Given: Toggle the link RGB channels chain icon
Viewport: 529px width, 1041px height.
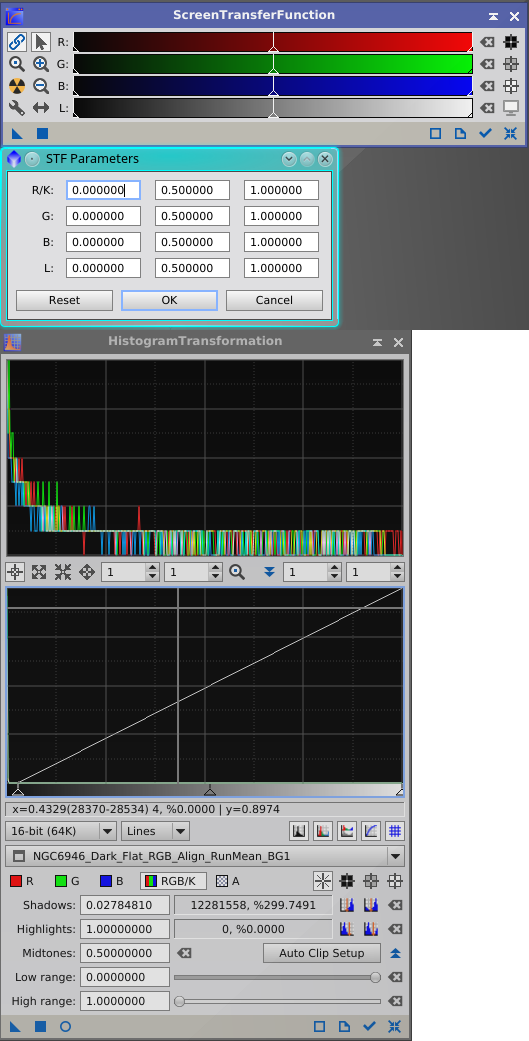Looking at the screenshot, I should click(x=17, y=42).
